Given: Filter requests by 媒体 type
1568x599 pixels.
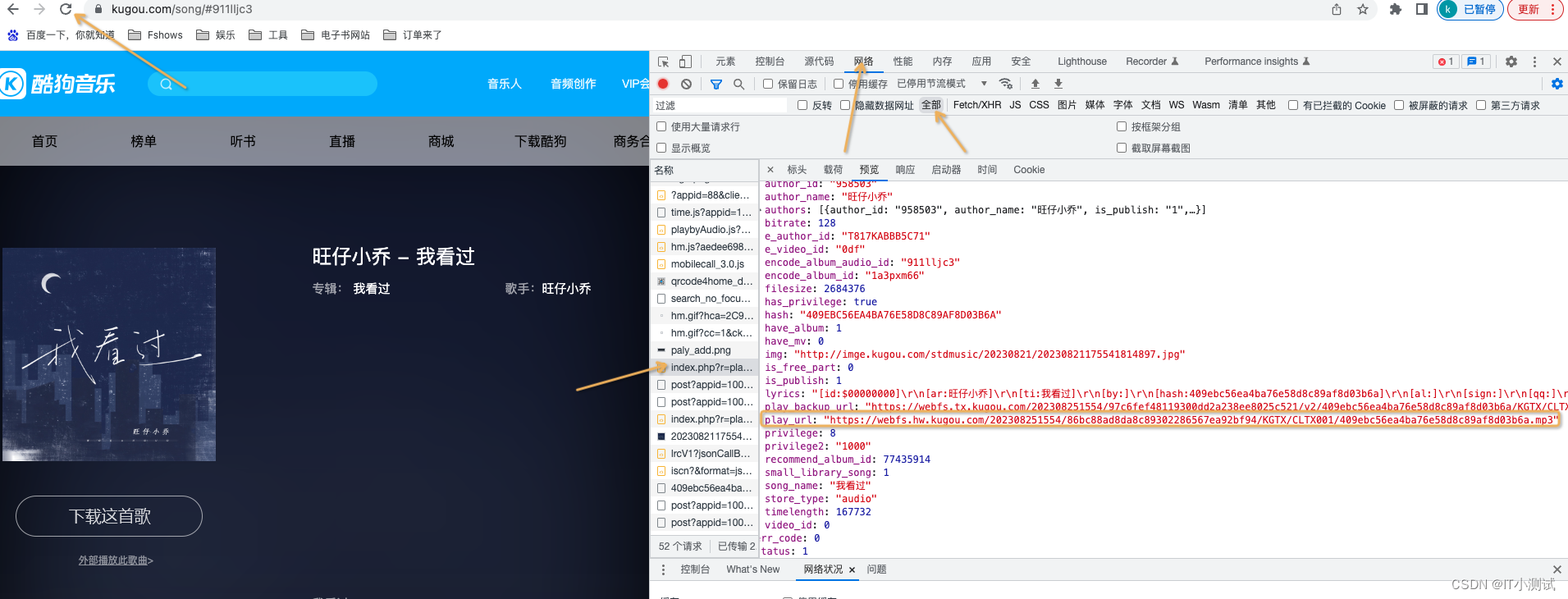Looking at the screenshot, I should coord(1095,105).
